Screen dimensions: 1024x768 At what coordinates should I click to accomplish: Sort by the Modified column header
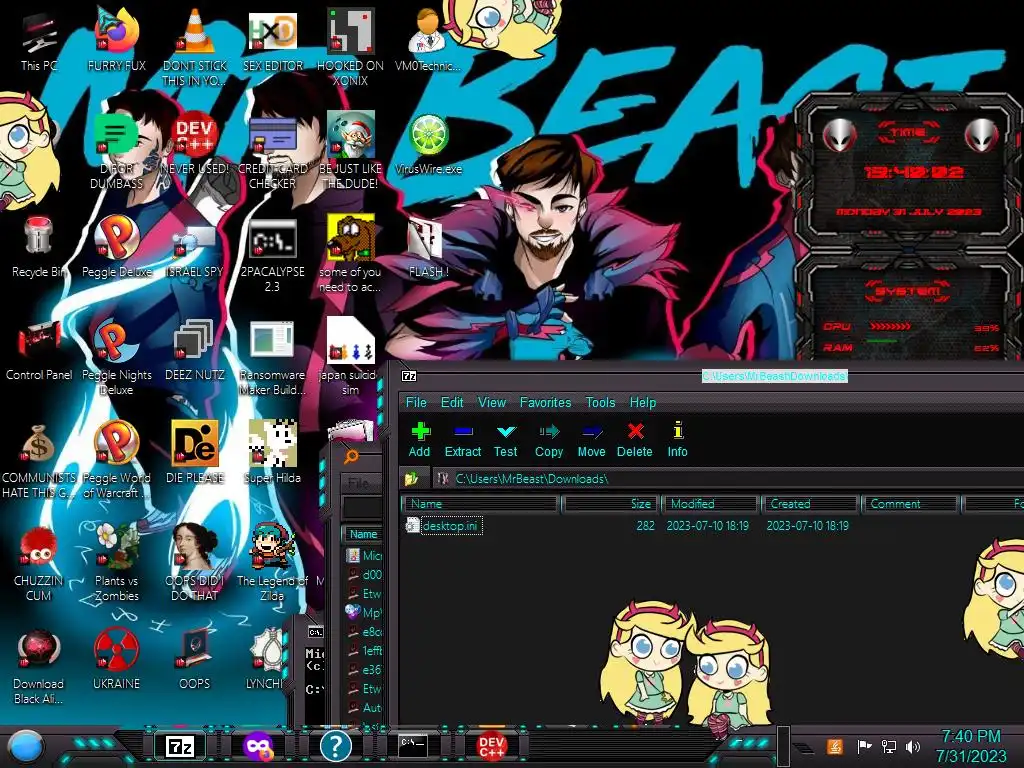coord(711,504)
